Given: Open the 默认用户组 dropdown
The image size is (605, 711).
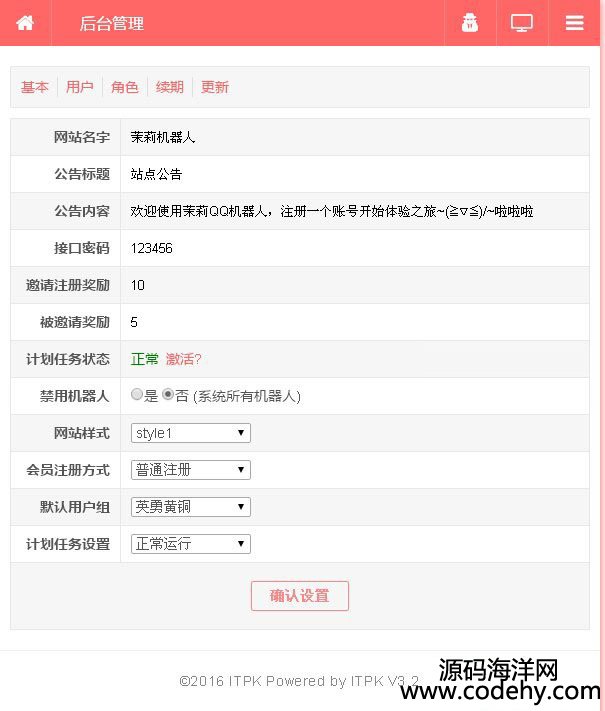Looking at the screenshot, I should (190, 507).
